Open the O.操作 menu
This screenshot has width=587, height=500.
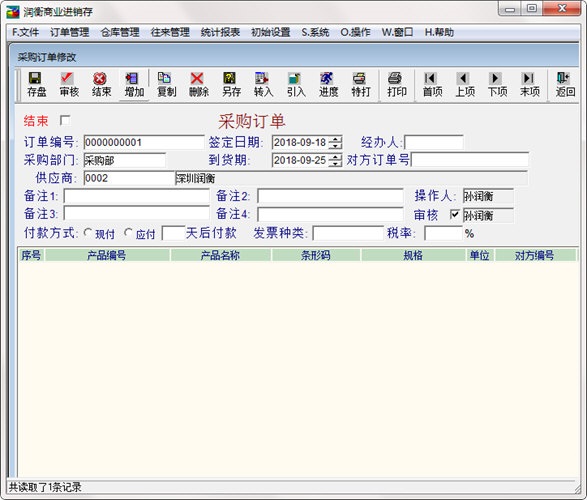pyautogui.click(x=355, y=32)
